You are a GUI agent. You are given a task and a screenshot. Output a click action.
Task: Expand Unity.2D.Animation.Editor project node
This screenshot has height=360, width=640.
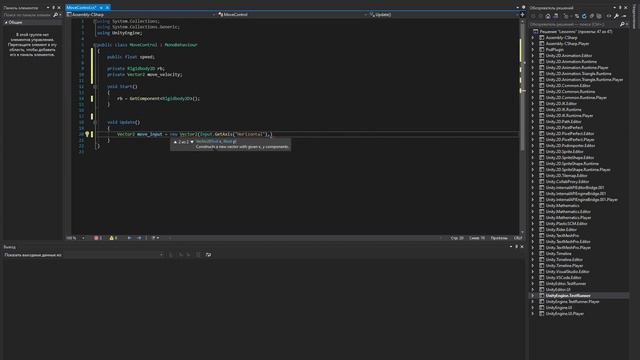(533, 56)
